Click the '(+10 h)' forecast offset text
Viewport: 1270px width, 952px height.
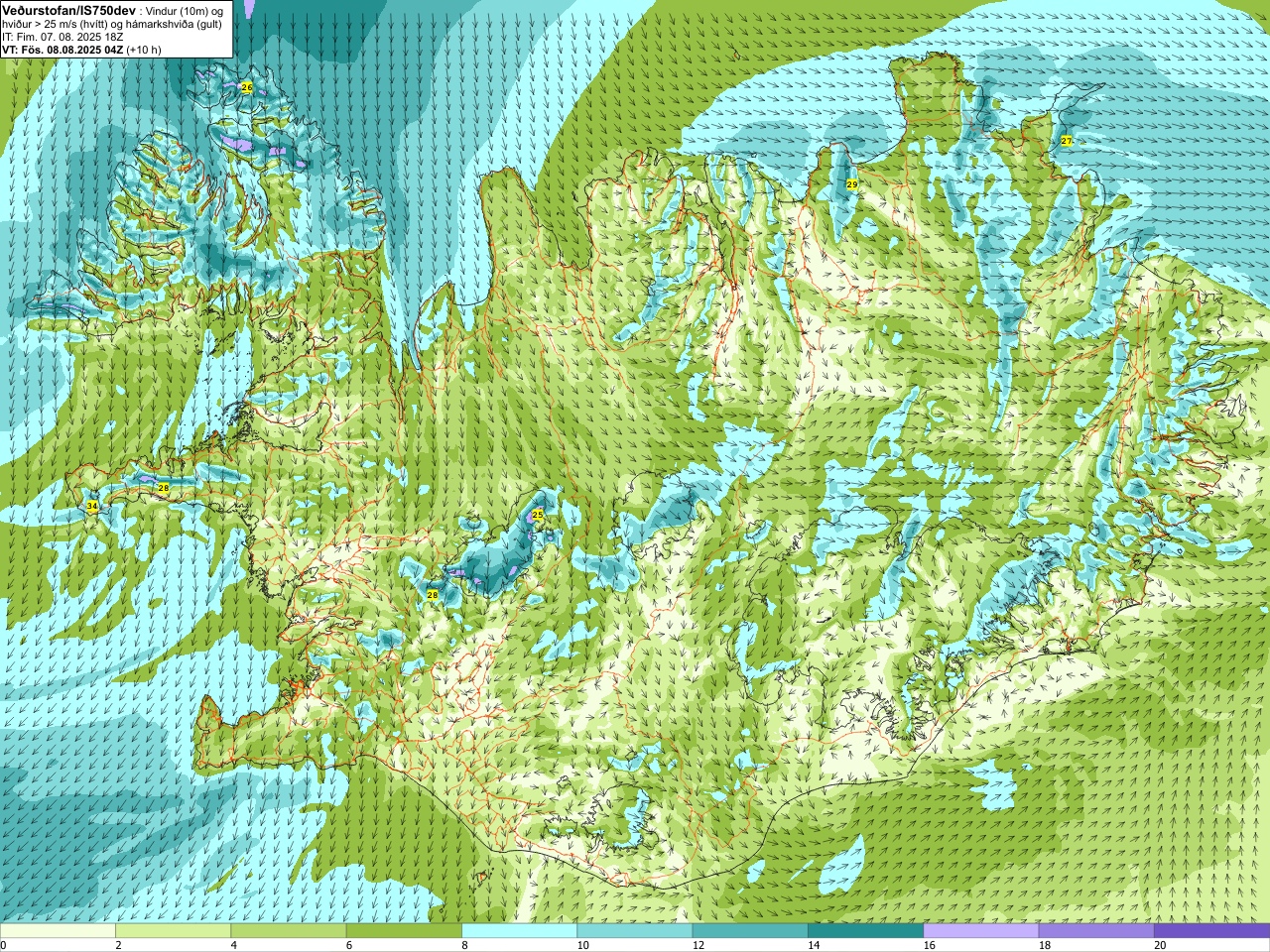(144, 50)
